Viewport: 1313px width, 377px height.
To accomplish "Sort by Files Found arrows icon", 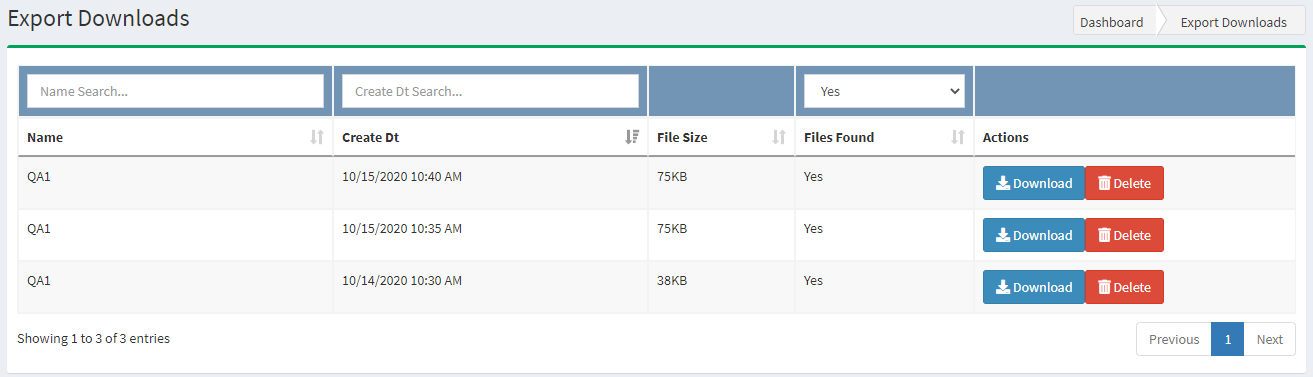I will pyautogui.click(x=958, y=137).
